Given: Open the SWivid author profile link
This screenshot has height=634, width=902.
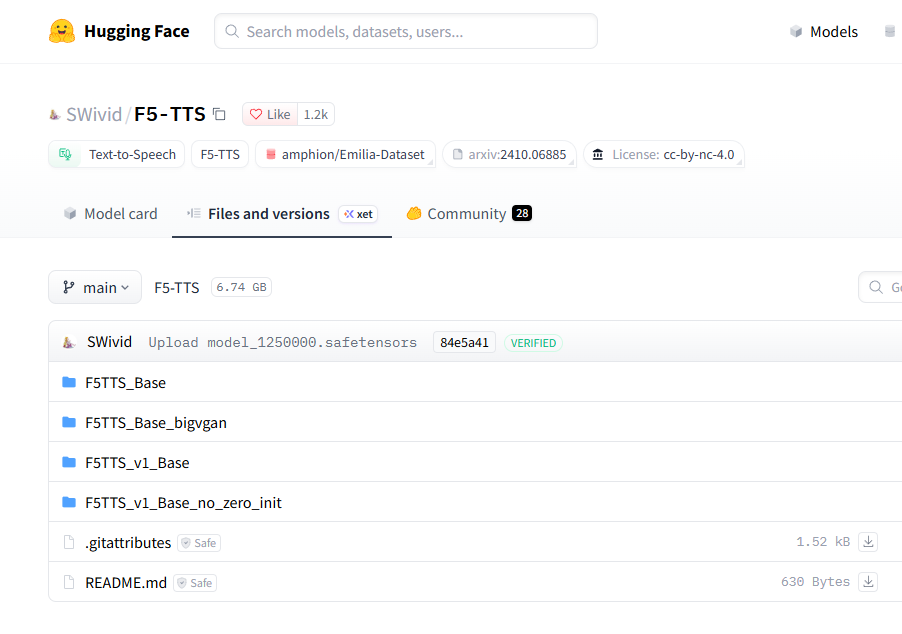Looking at the screenshot, I should [94, 114].
